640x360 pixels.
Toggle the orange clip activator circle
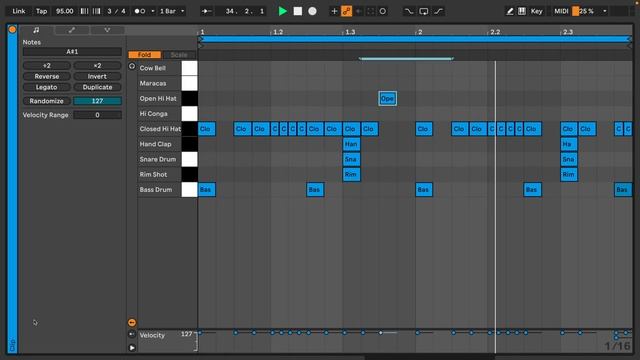tap(12, 29)
